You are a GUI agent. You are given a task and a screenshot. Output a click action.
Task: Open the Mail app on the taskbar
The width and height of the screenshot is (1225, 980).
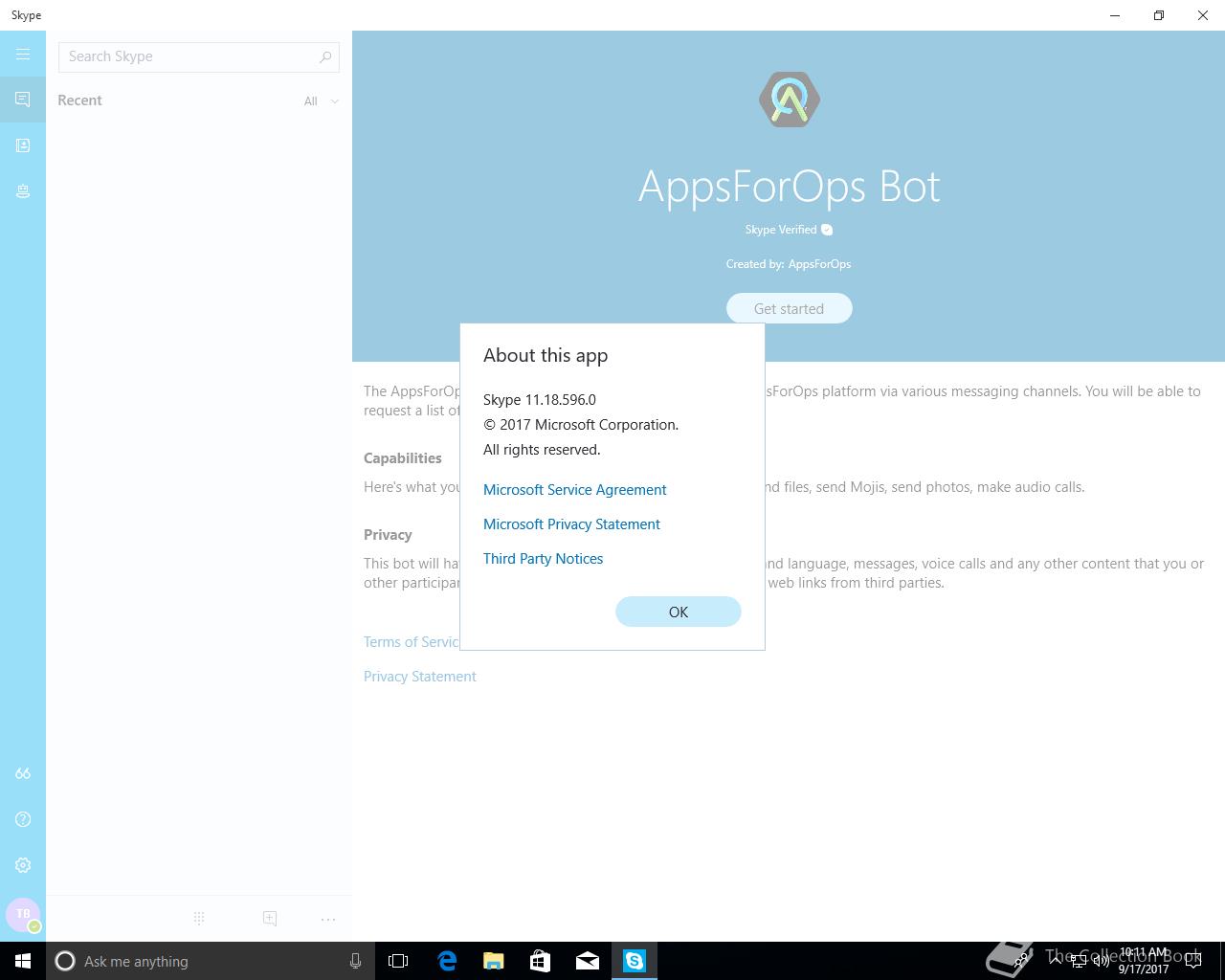click(x=588, y=961)
